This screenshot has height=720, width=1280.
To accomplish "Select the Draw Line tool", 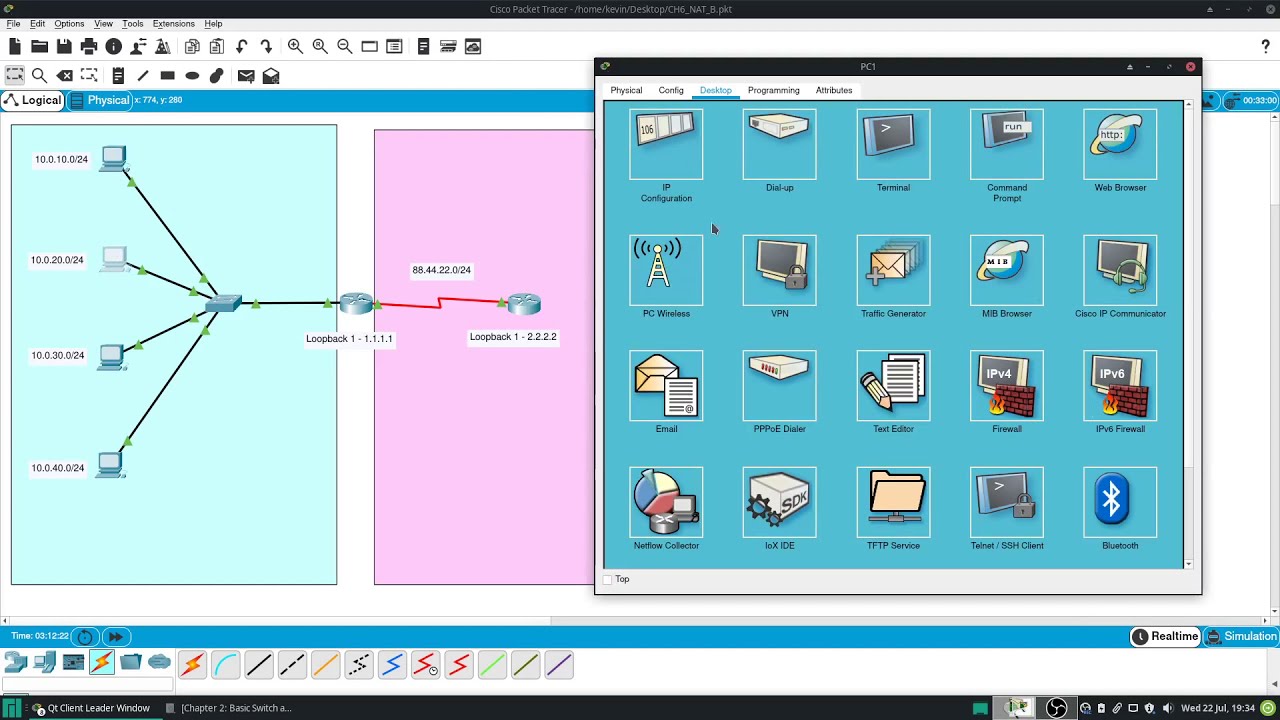I will 142,75.
